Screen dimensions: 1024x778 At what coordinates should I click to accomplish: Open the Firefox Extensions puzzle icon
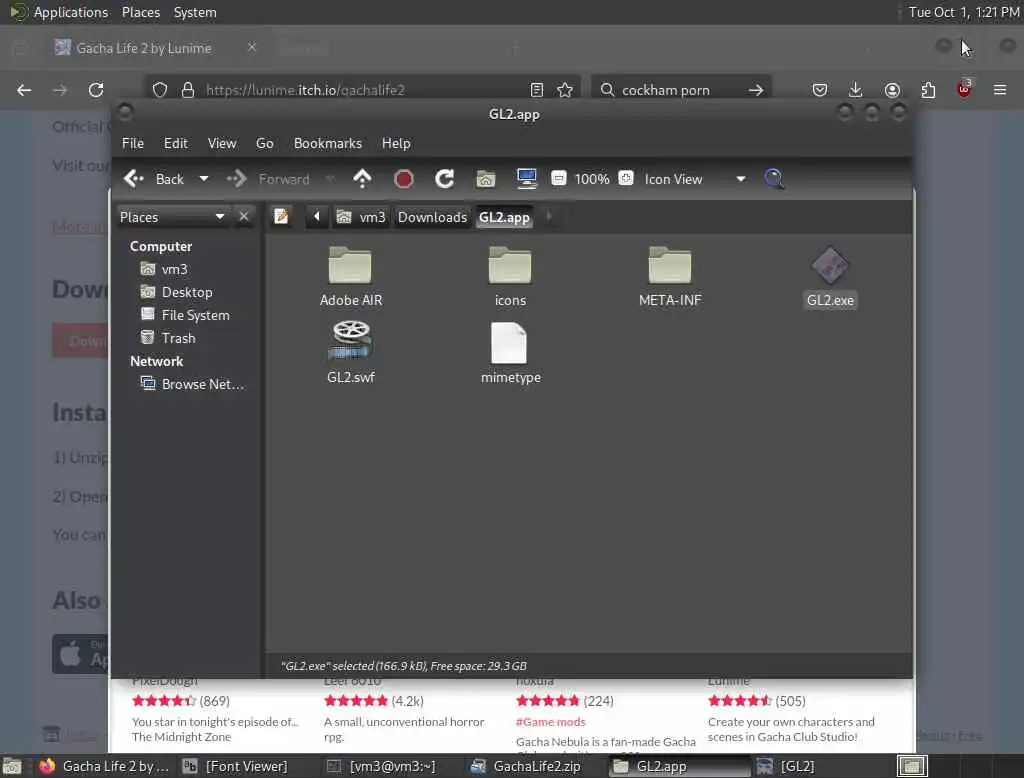[928, 89]
